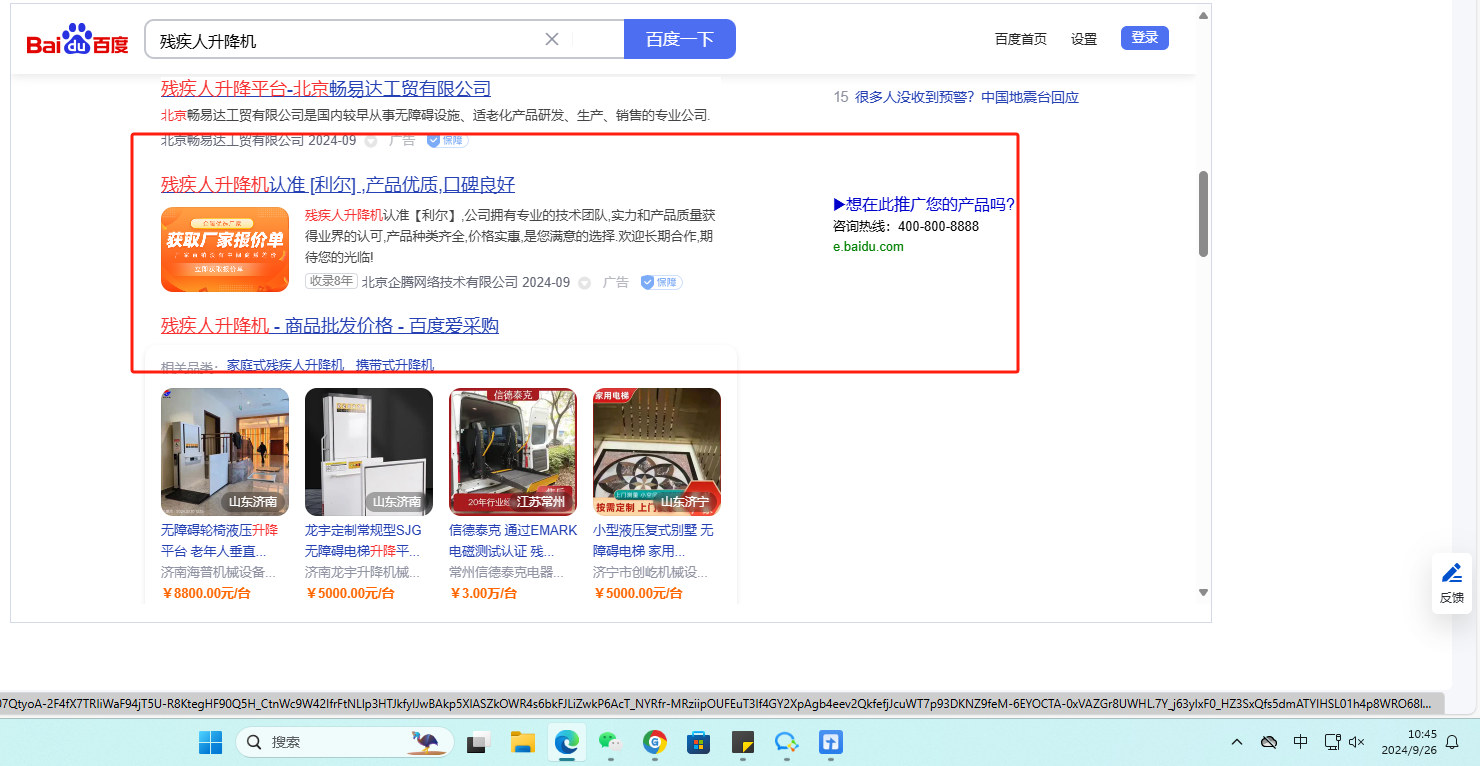Expand the arrow beside 北京企腾网络技术有限公司 2024-09

coord(585,283)
